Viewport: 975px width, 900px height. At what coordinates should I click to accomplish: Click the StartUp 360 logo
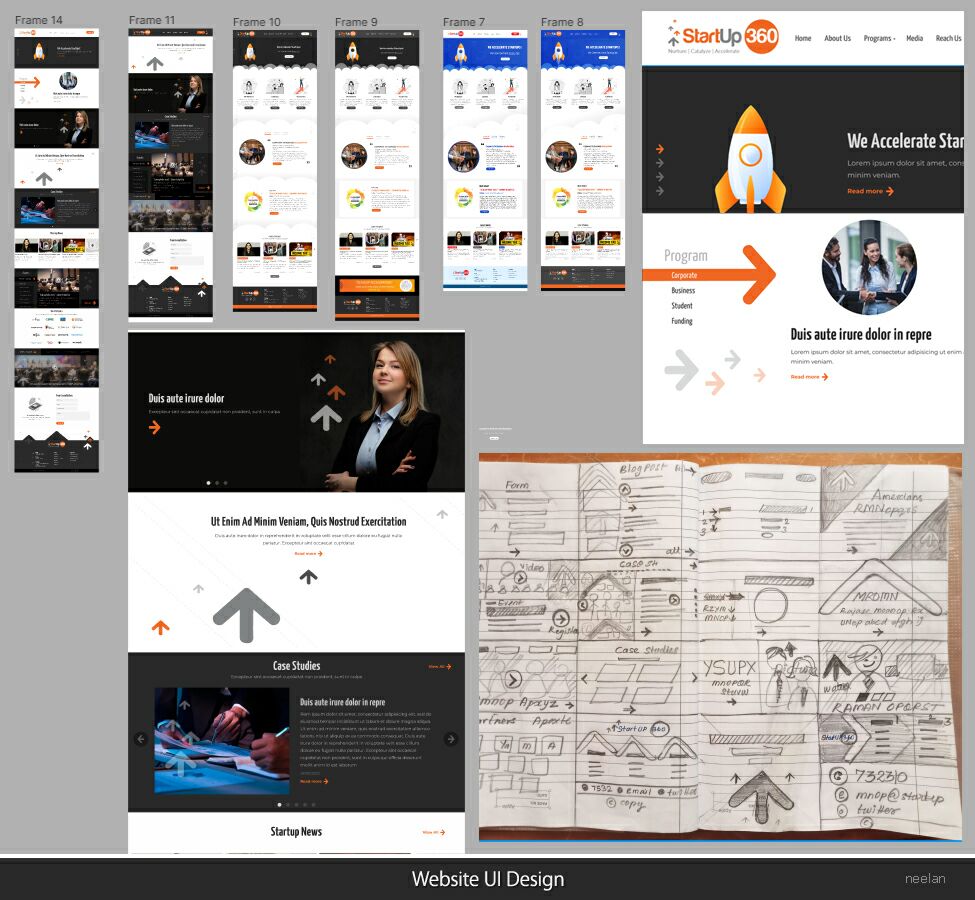[x=724, y=37]
